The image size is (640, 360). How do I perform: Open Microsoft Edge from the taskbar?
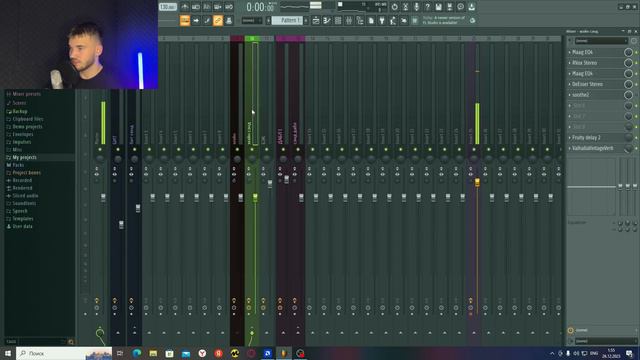point(137,353)
